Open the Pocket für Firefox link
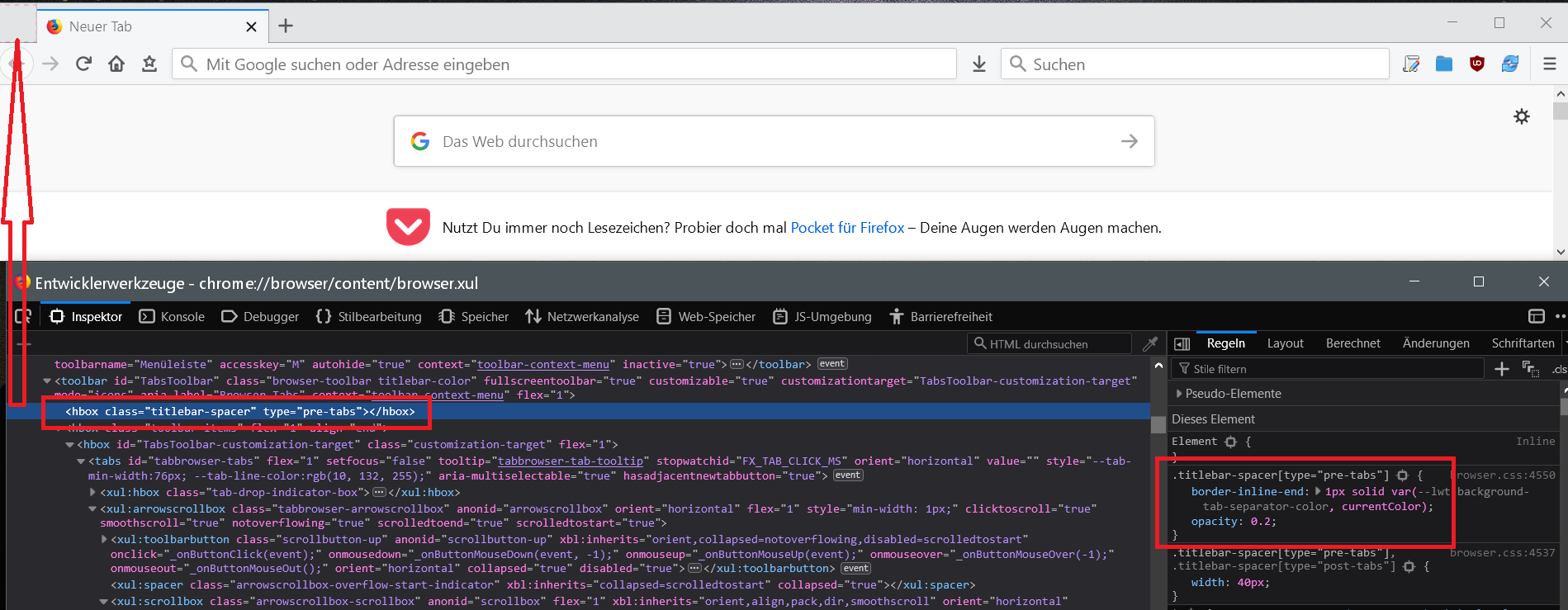This screenshot has height=610, width=1568. [x=847, y=227]
